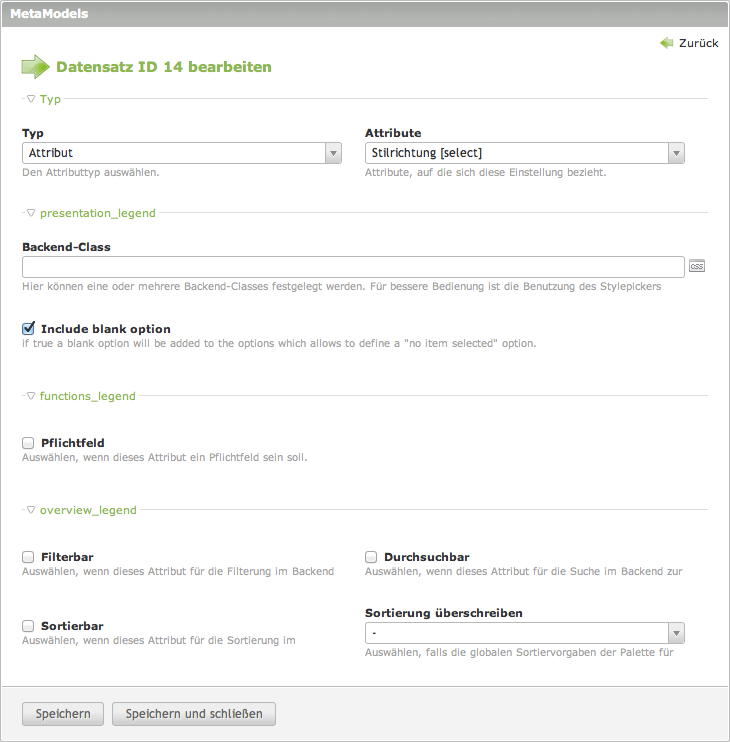This screenshot has height=742, width=730.
Task: Click the MetaModels title bar
Action: tap(364, 14)
